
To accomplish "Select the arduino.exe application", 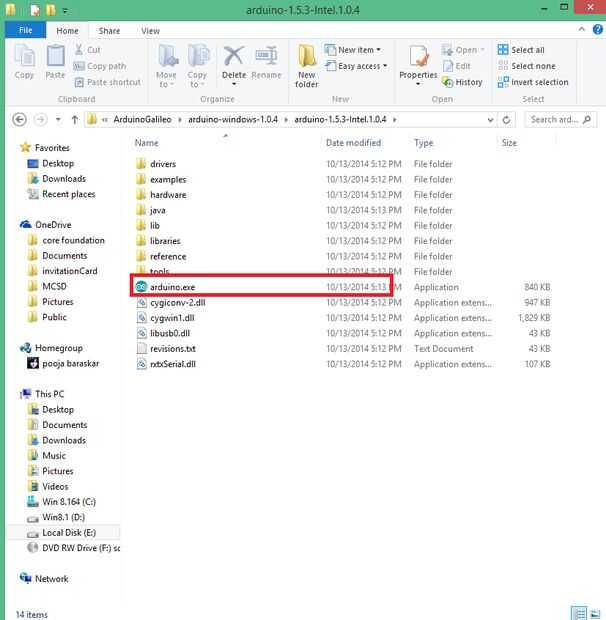I will (172, 287).
